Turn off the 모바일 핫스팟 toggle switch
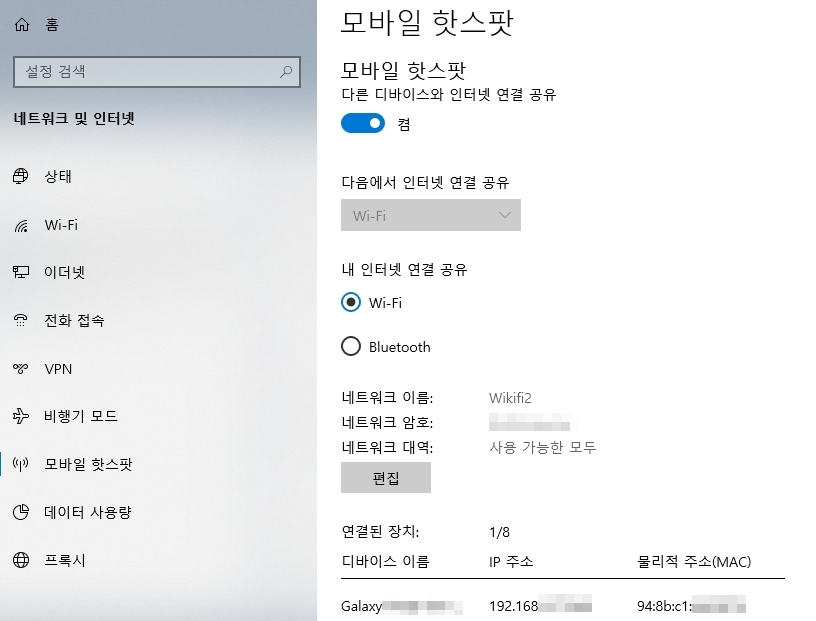The height and width of the screenshot is (621, 816). click(363, 123)
